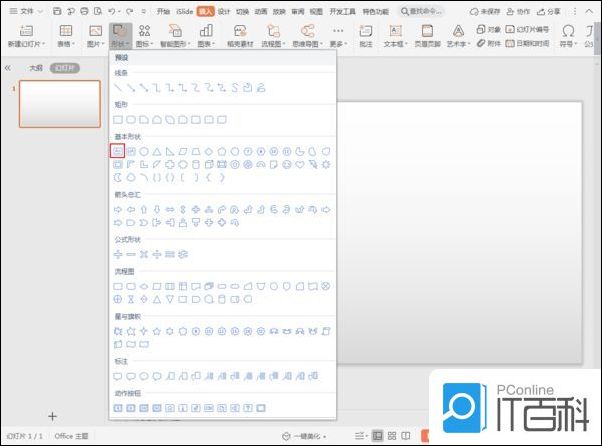Open the 动画 animation tab
Image resolution: width=602 pixels, height=446 pixels.
261,12
